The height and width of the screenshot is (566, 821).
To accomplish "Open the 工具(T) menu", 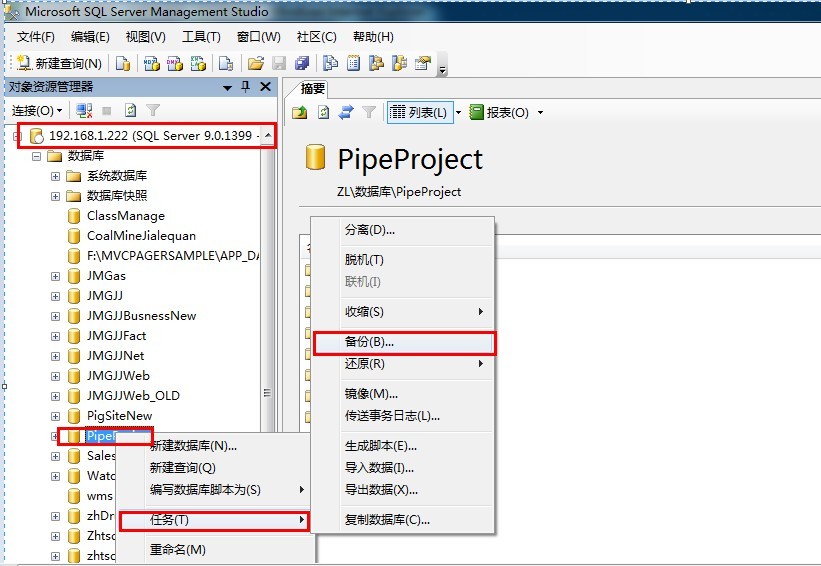I will pos(201,37).
